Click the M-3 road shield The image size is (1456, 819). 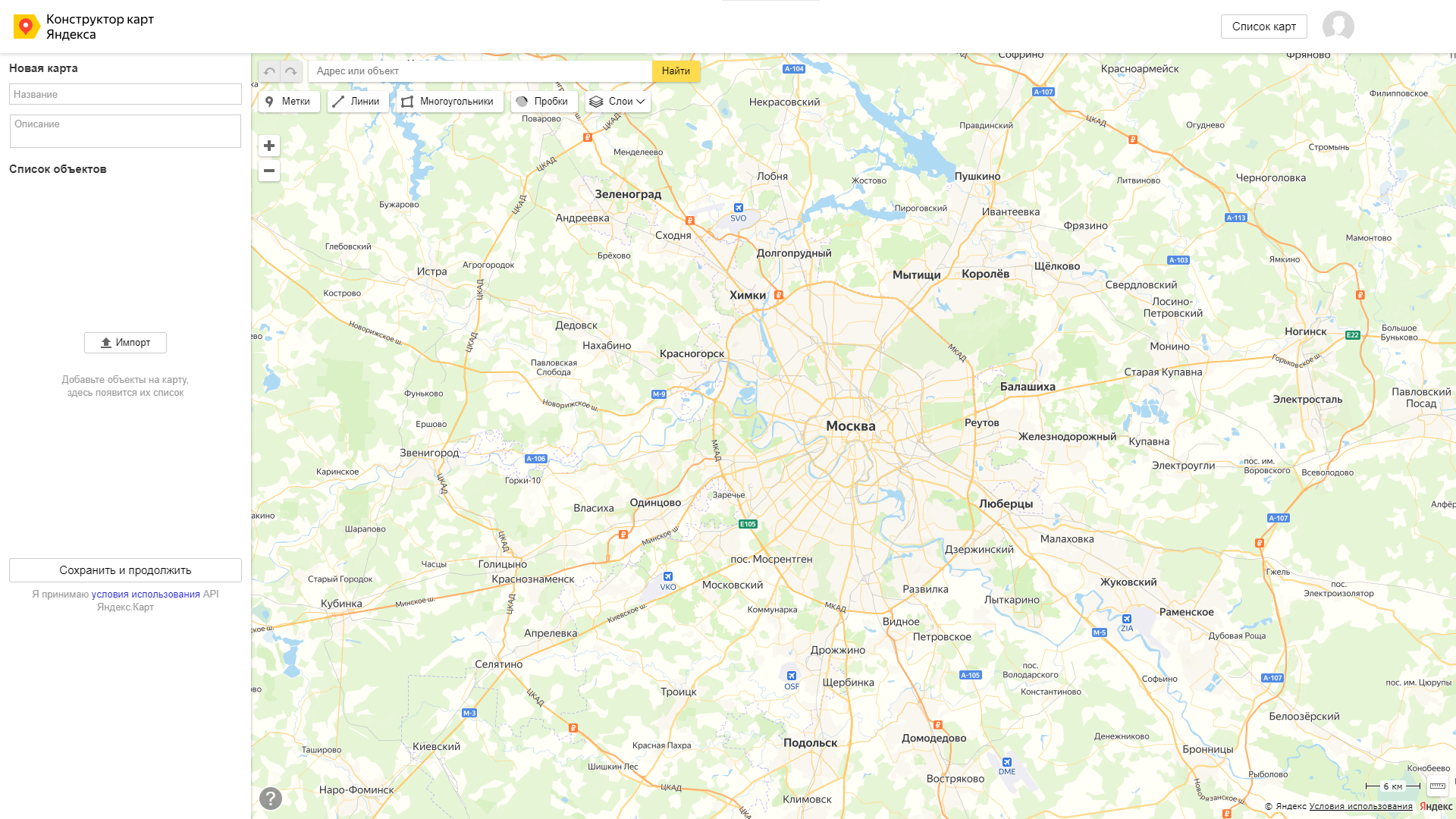(469, 714)
